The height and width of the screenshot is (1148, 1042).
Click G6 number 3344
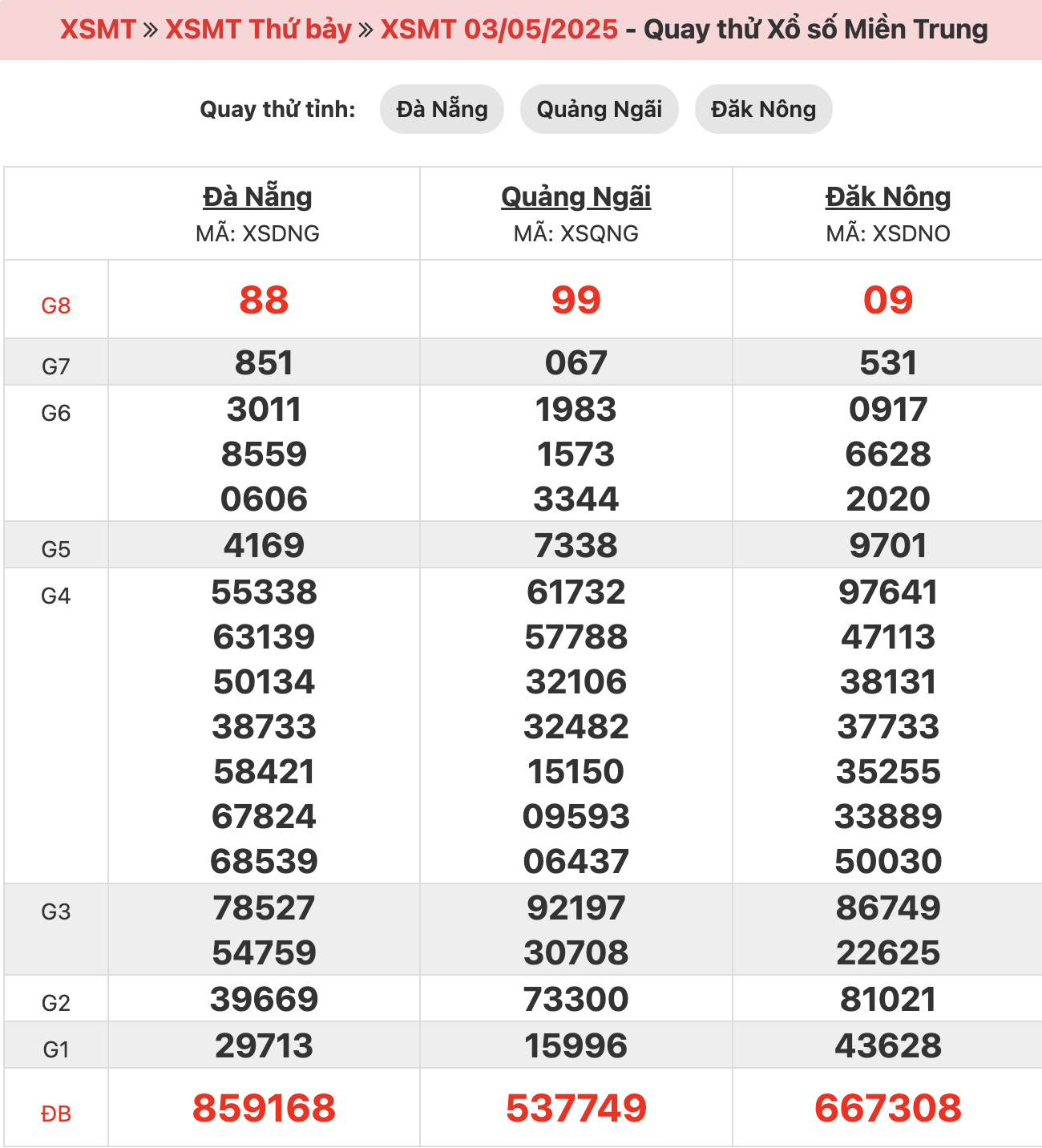tap(576, 499)
